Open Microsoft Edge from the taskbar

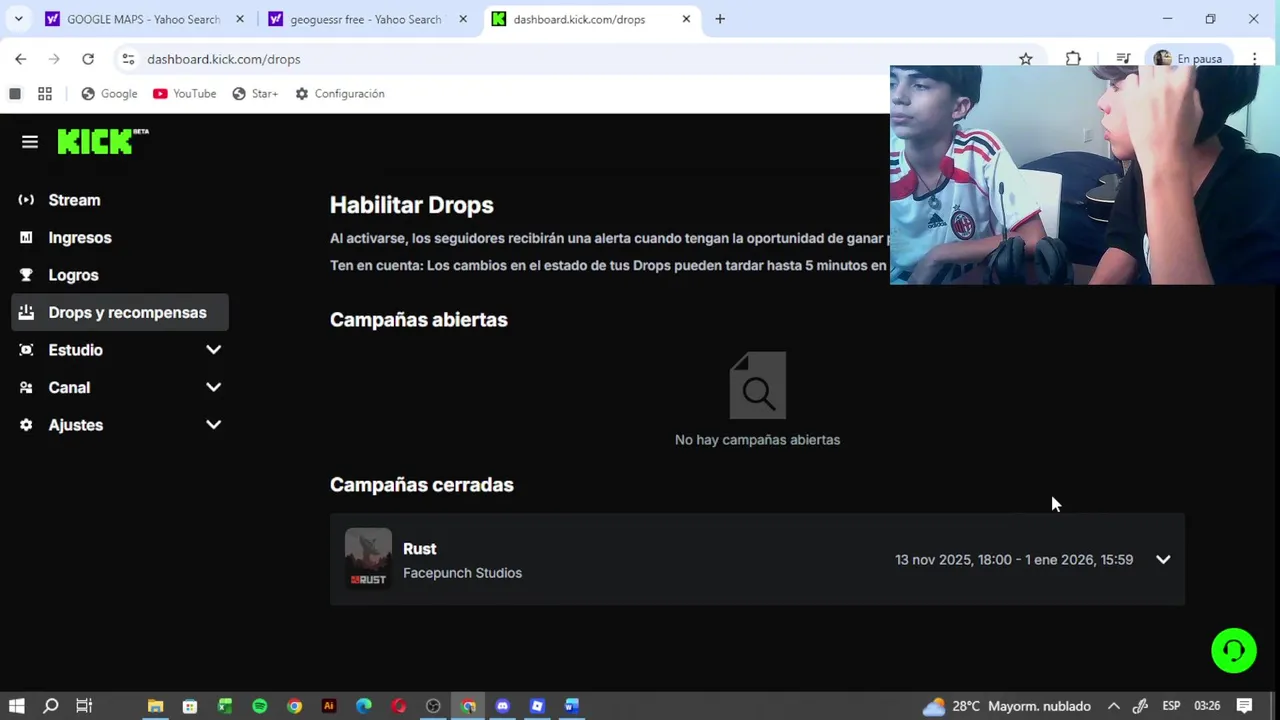pos(364,706)
